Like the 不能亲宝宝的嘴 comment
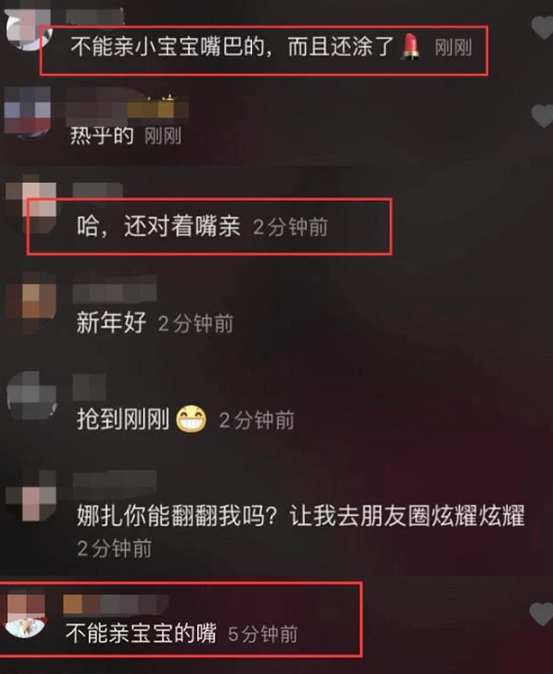The image size is (553, 674). coord(541,614)
